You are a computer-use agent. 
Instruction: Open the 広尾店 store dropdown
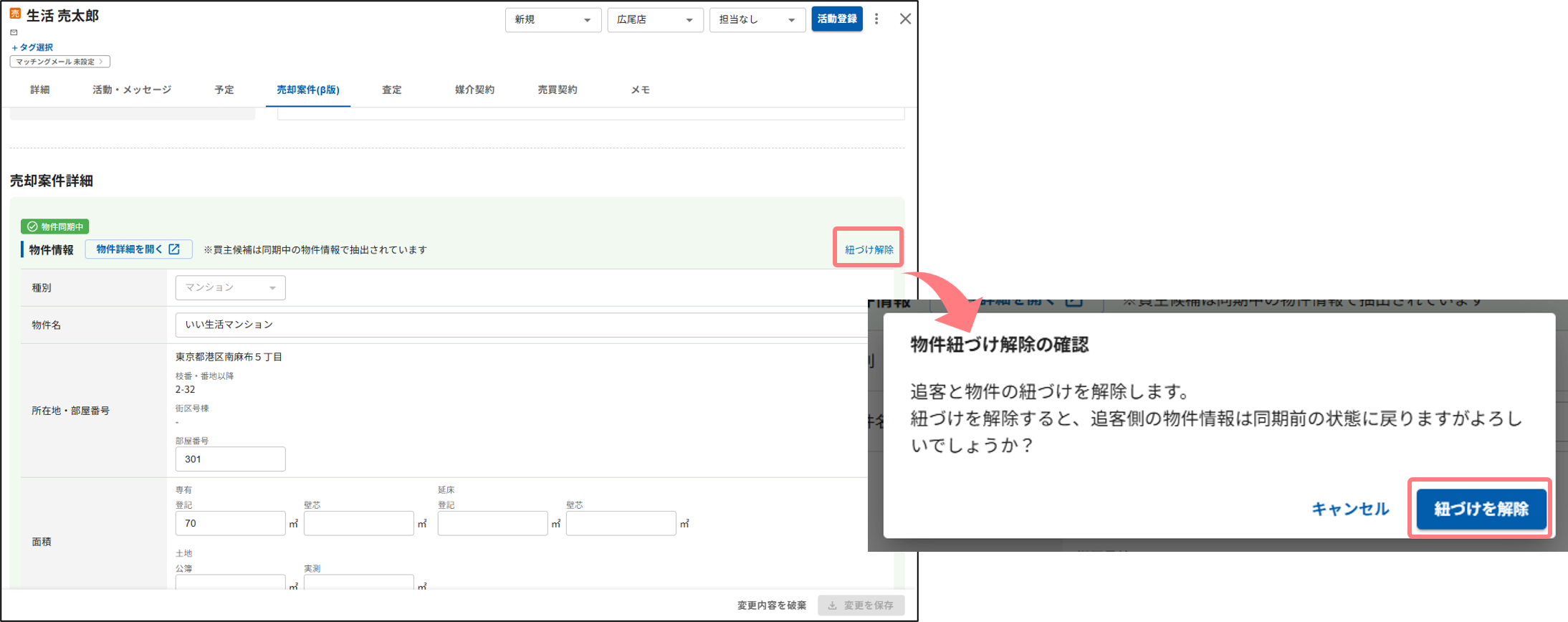click(655, 20)
